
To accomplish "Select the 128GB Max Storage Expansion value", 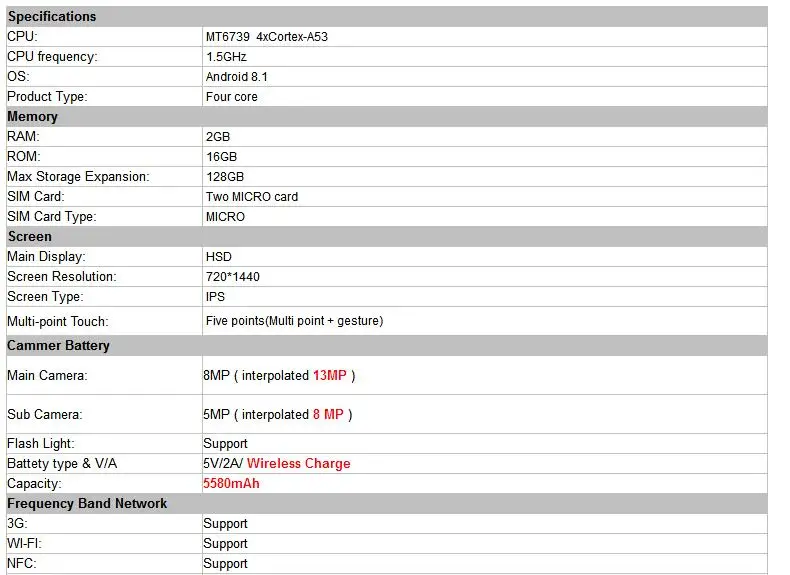I will [225, 177].
